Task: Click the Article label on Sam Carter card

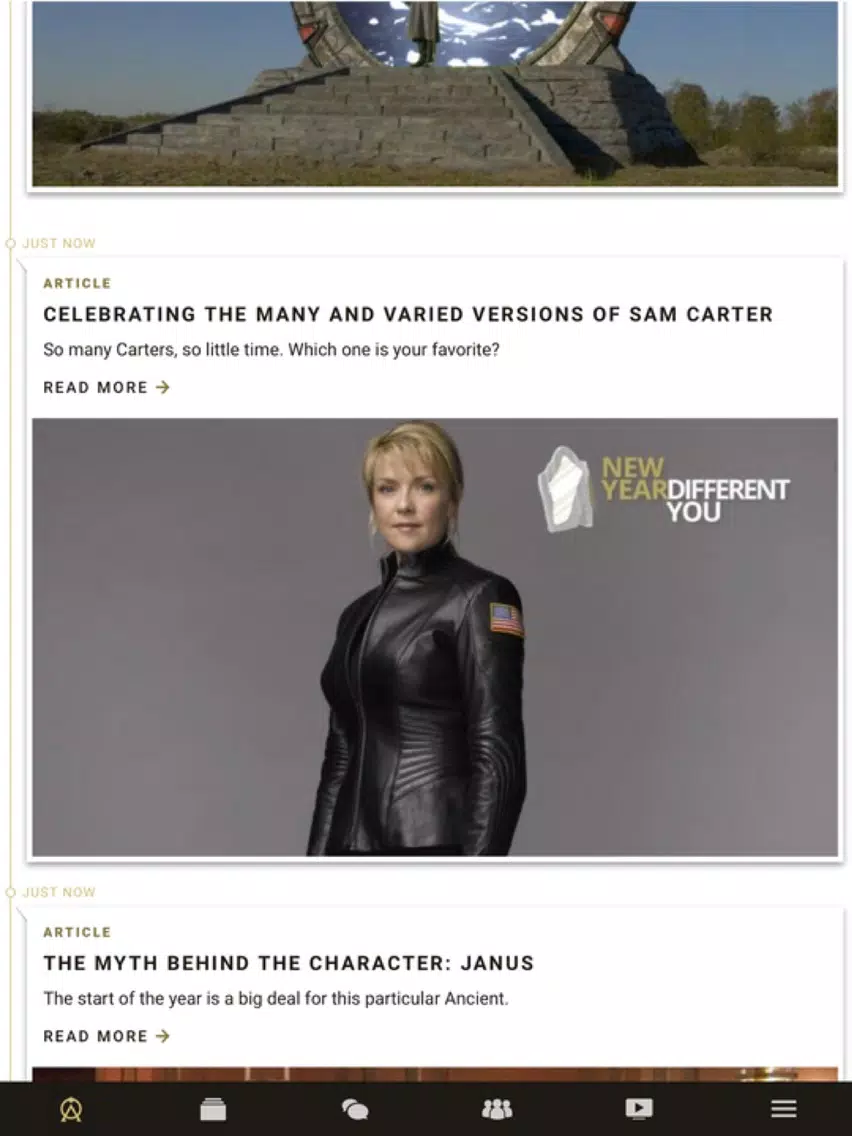Action: (77, 283)
